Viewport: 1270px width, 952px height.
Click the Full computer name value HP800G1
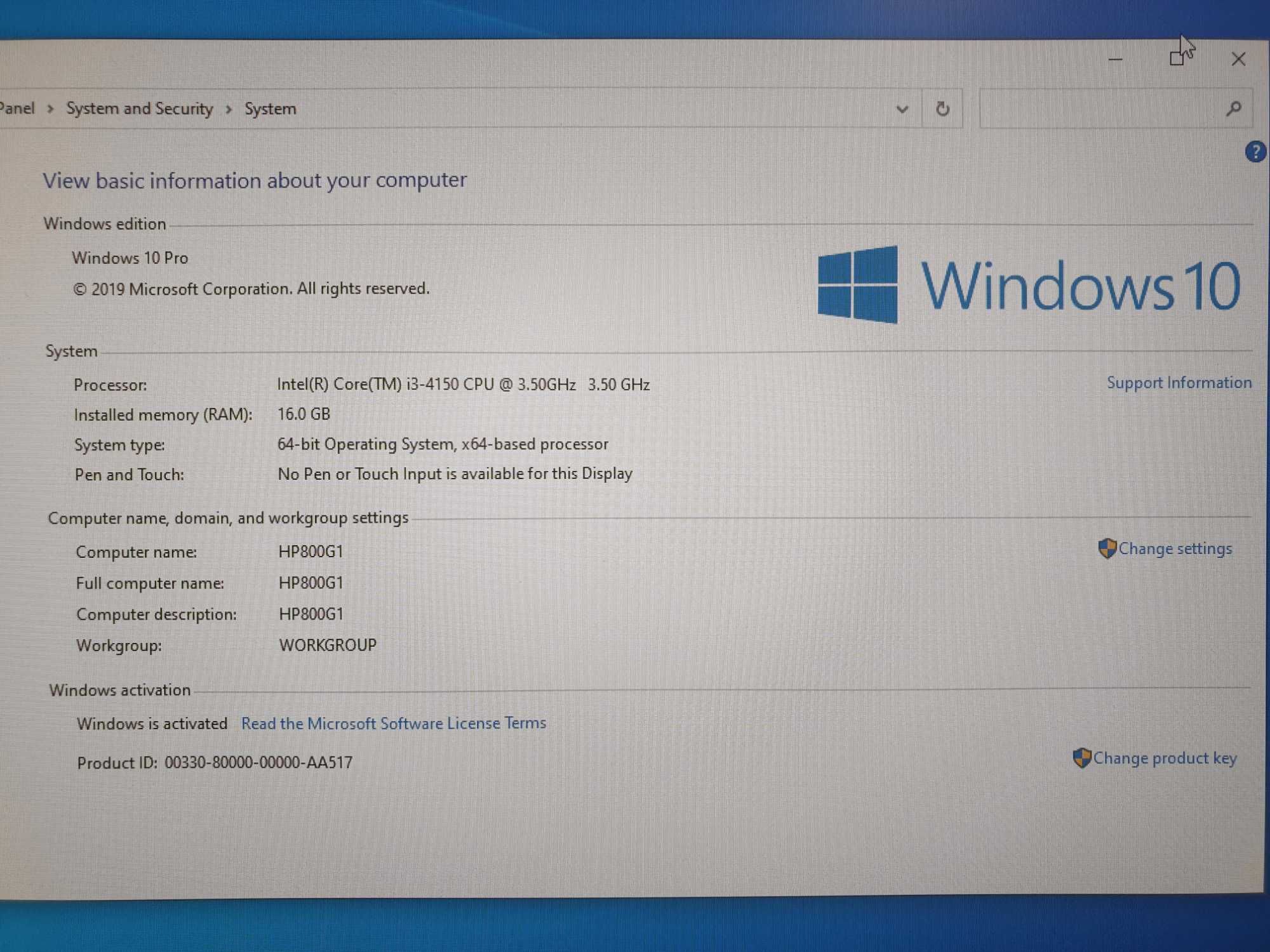[311, 582]
